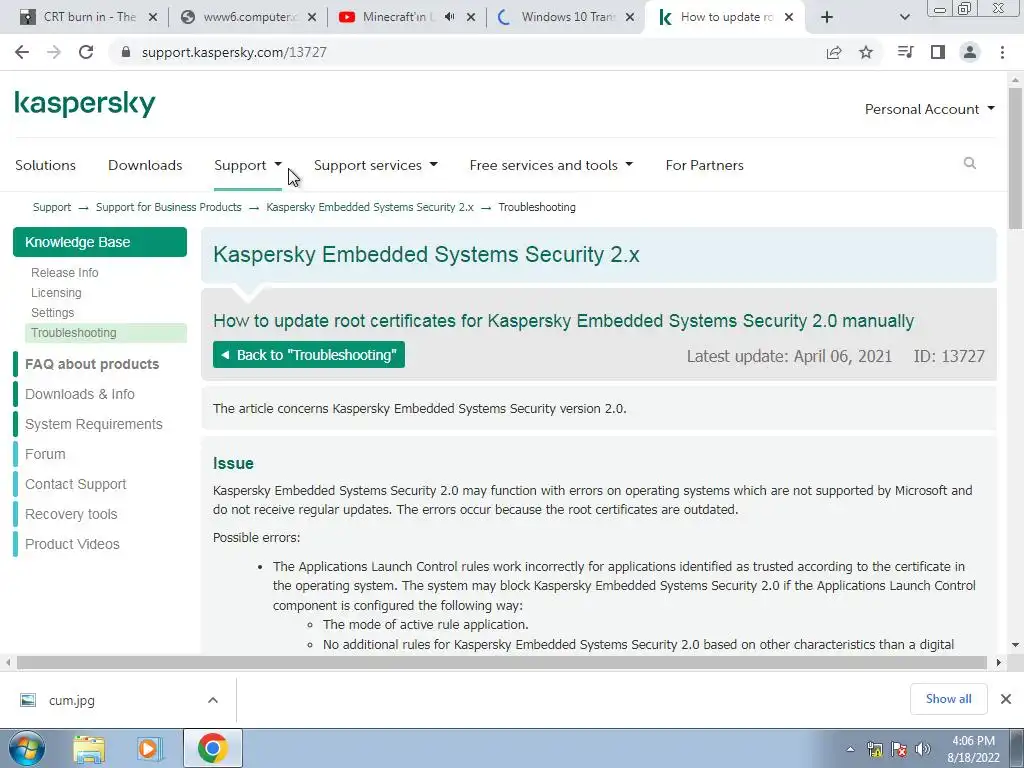Viewport: 1024px width, 768px height.
Task: Bookmark this page with star icon
Action: coord(866,52)
